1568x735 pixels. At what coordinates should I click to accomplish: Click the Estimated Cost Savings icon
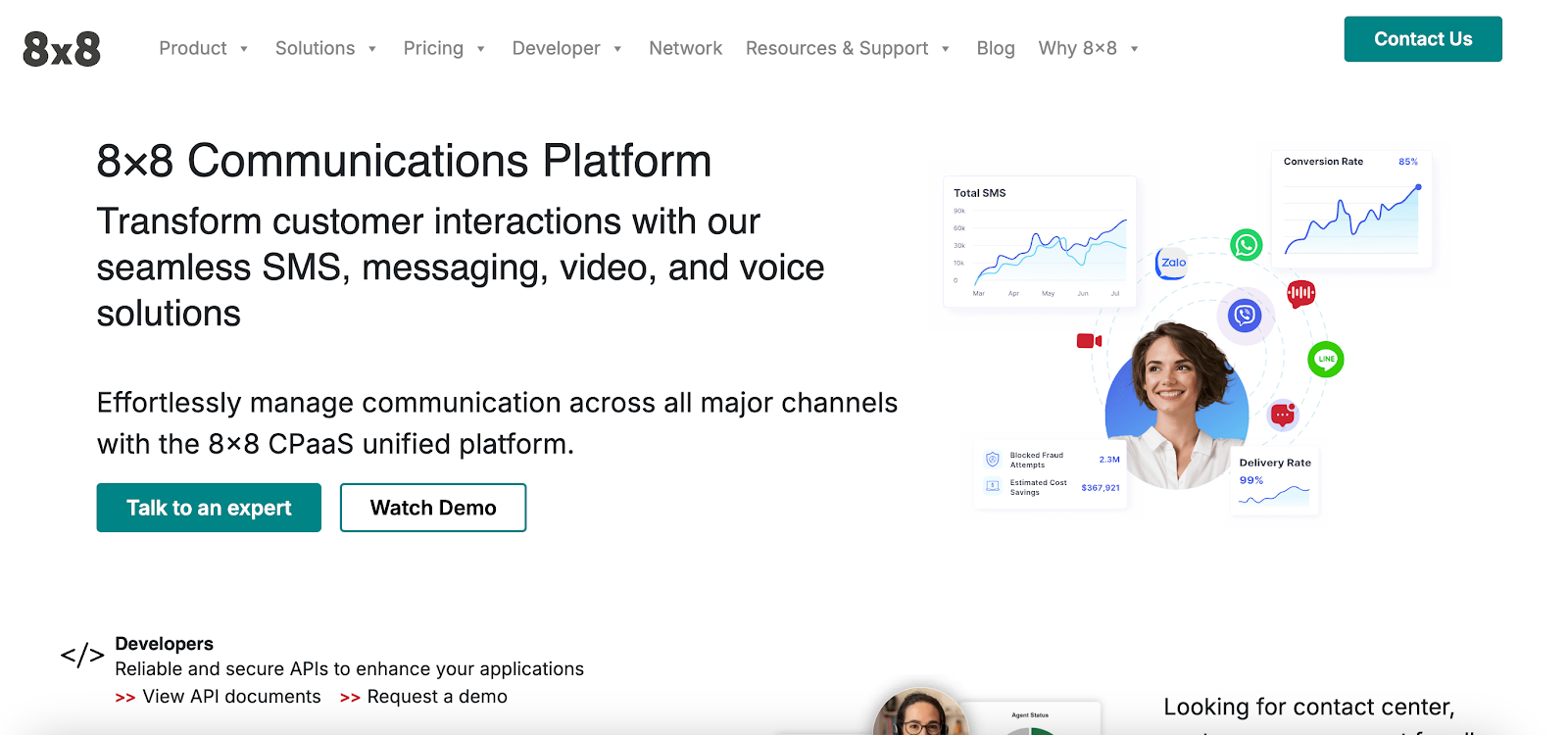[x=992, y=486]
